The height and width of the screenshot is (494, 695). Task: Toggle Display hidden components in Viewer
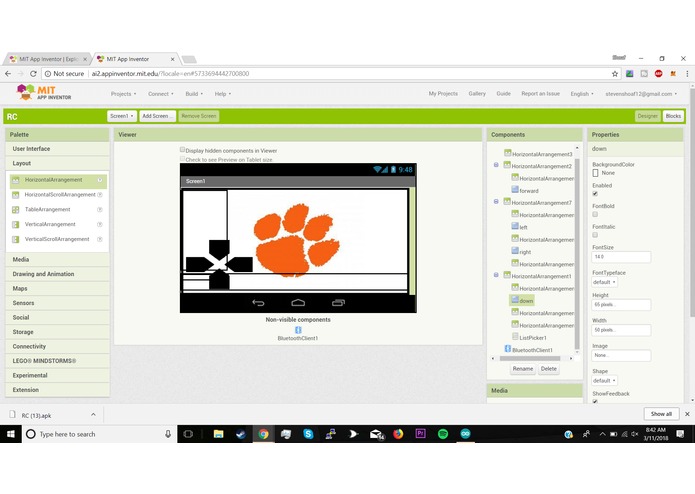click(x=182, y=150)
